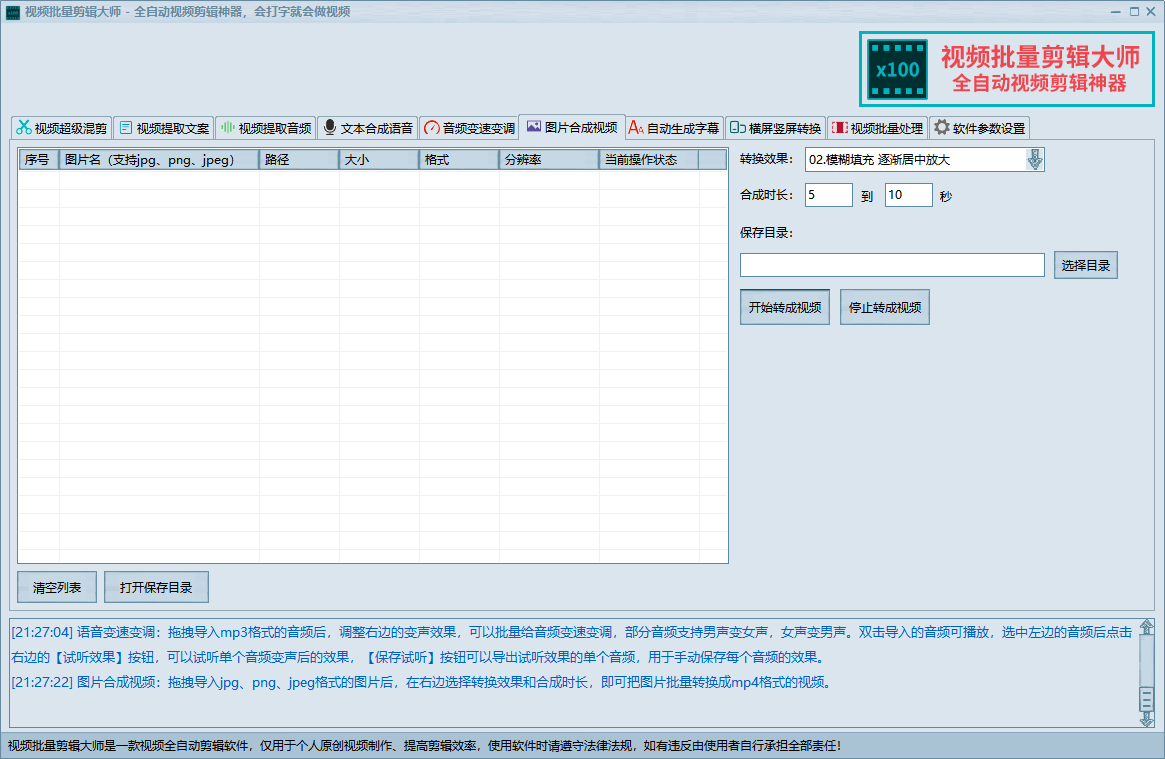Click the status bar disclaimer text

424,746
